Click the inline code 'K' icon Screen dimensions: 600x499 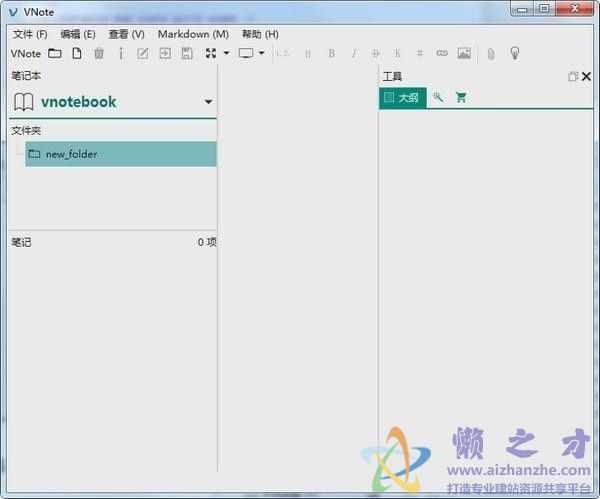point(398,53)
